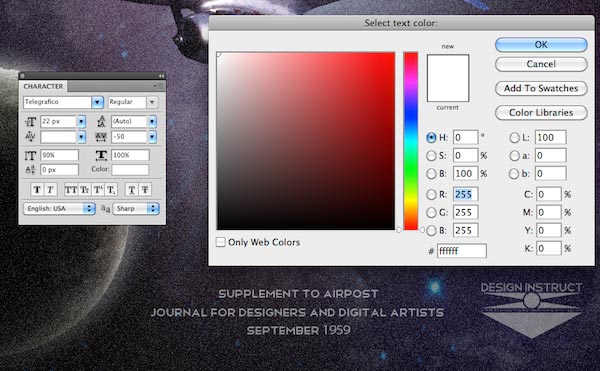Viewport: 600px width, 371px height.
Task: Open the Character panel flyout menu
Action: pyautogui.click(x=158, y=86)
